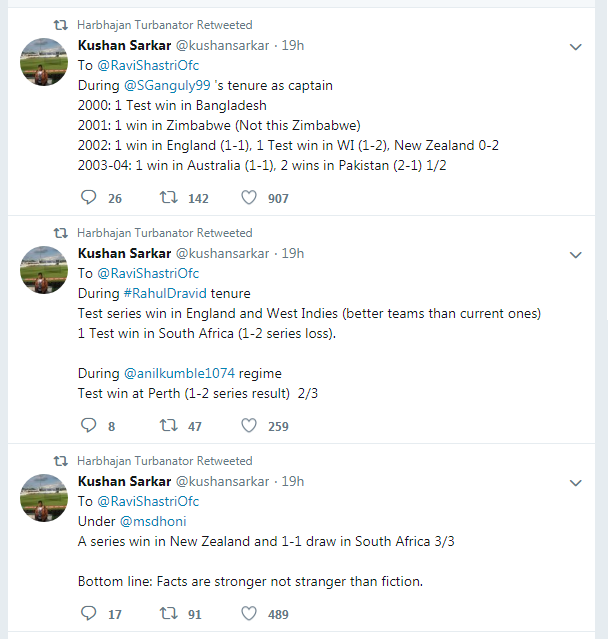Screen dimensions: 608x639
Task: Reply to the Ganguly captaincy tweet
Action: 88,198
